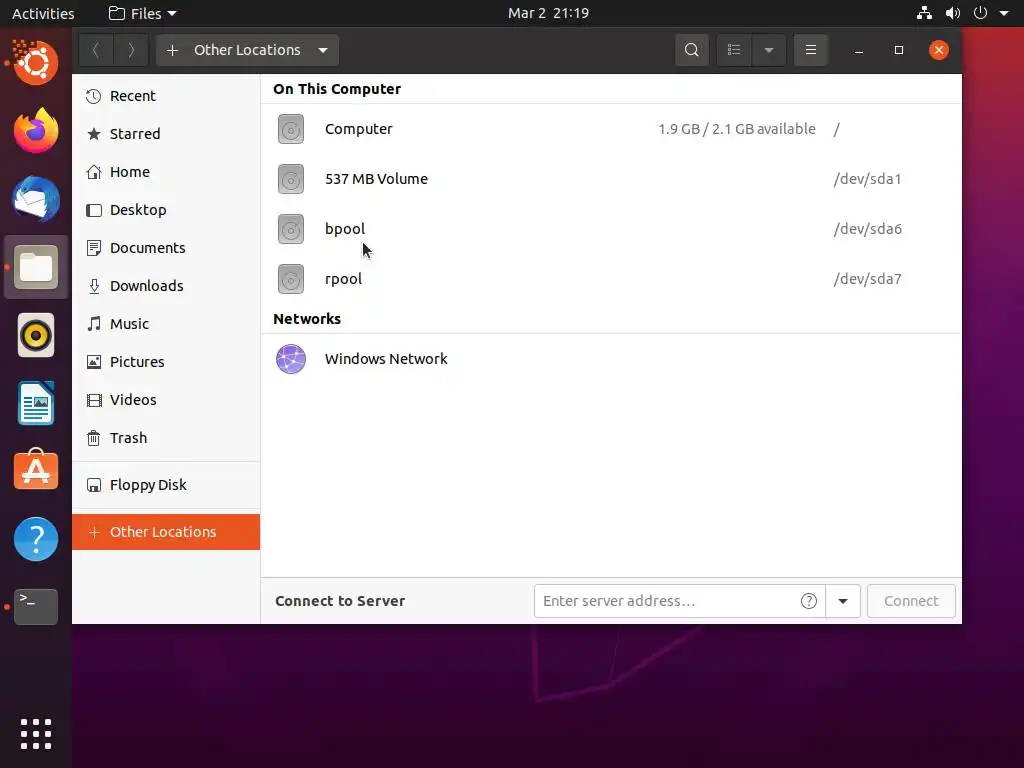Image resolution: width=1024 pixels, height=768 pixels.
Task: Click the Trash bin icon
Action: [x=94, y=438]
